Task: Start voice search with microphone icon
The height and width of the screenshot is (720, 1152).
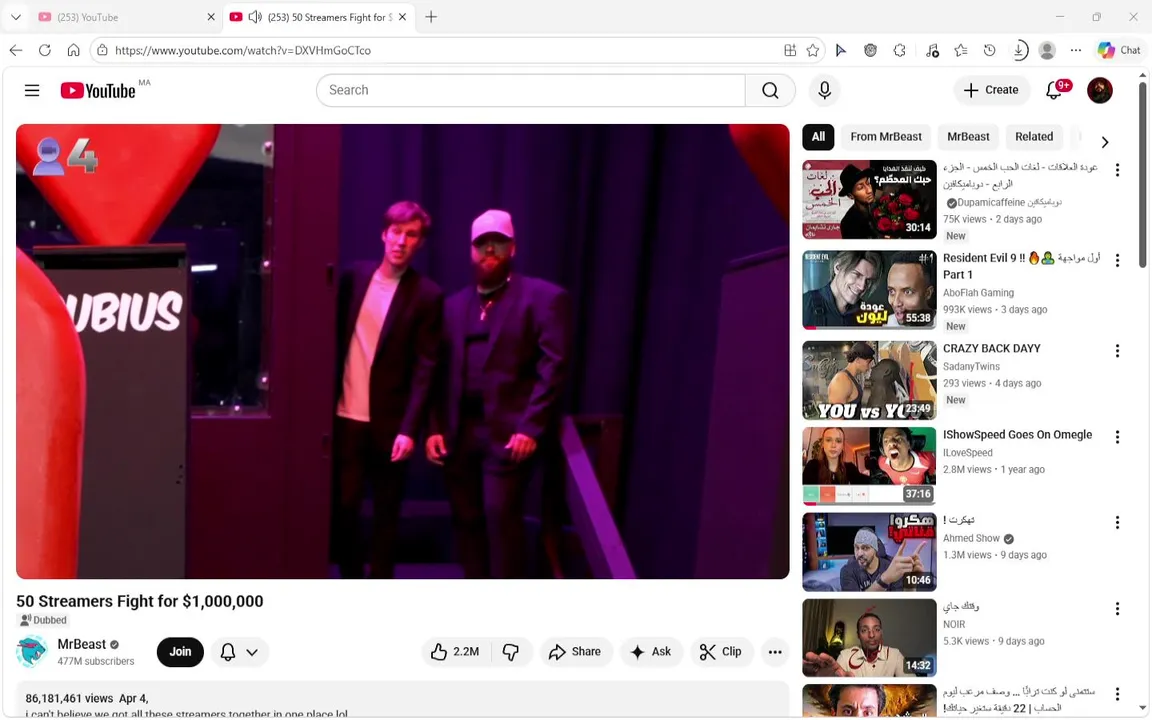Action: [x=824, y=90]
